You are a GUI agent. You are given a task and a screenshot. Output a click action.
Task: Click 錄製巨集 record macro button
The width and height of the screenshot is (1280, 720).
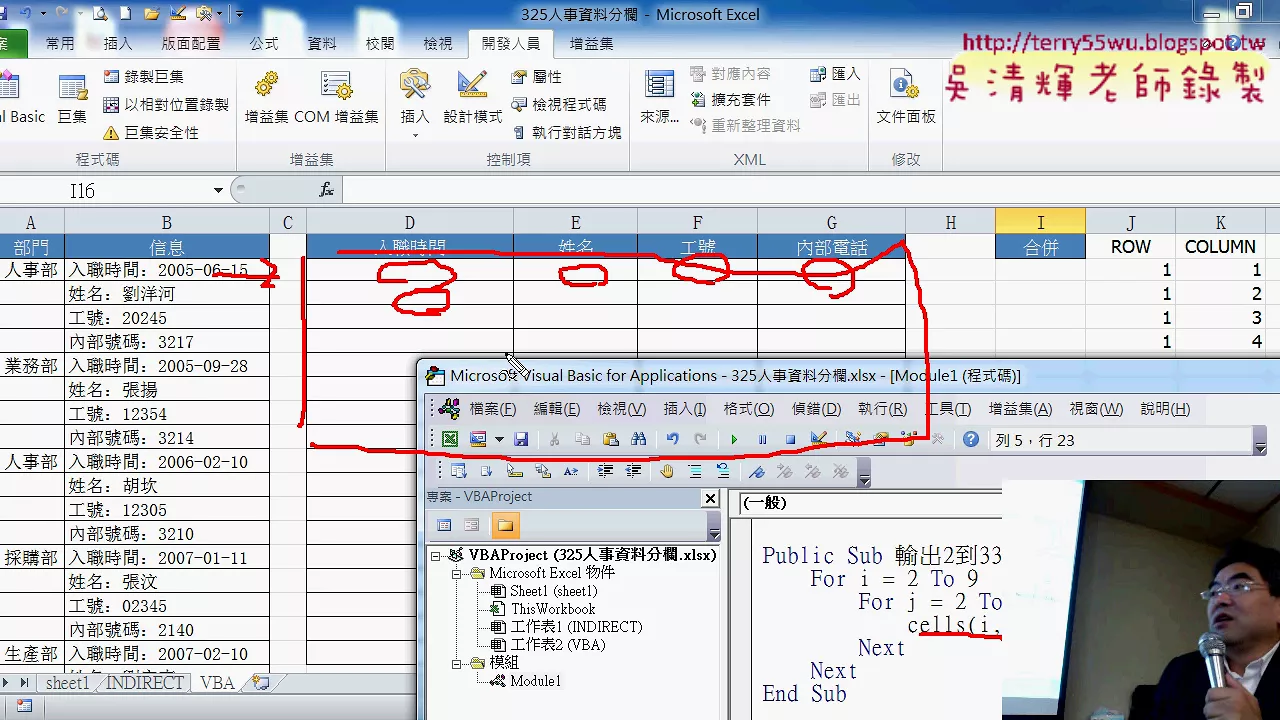click(x=144, y=76)
